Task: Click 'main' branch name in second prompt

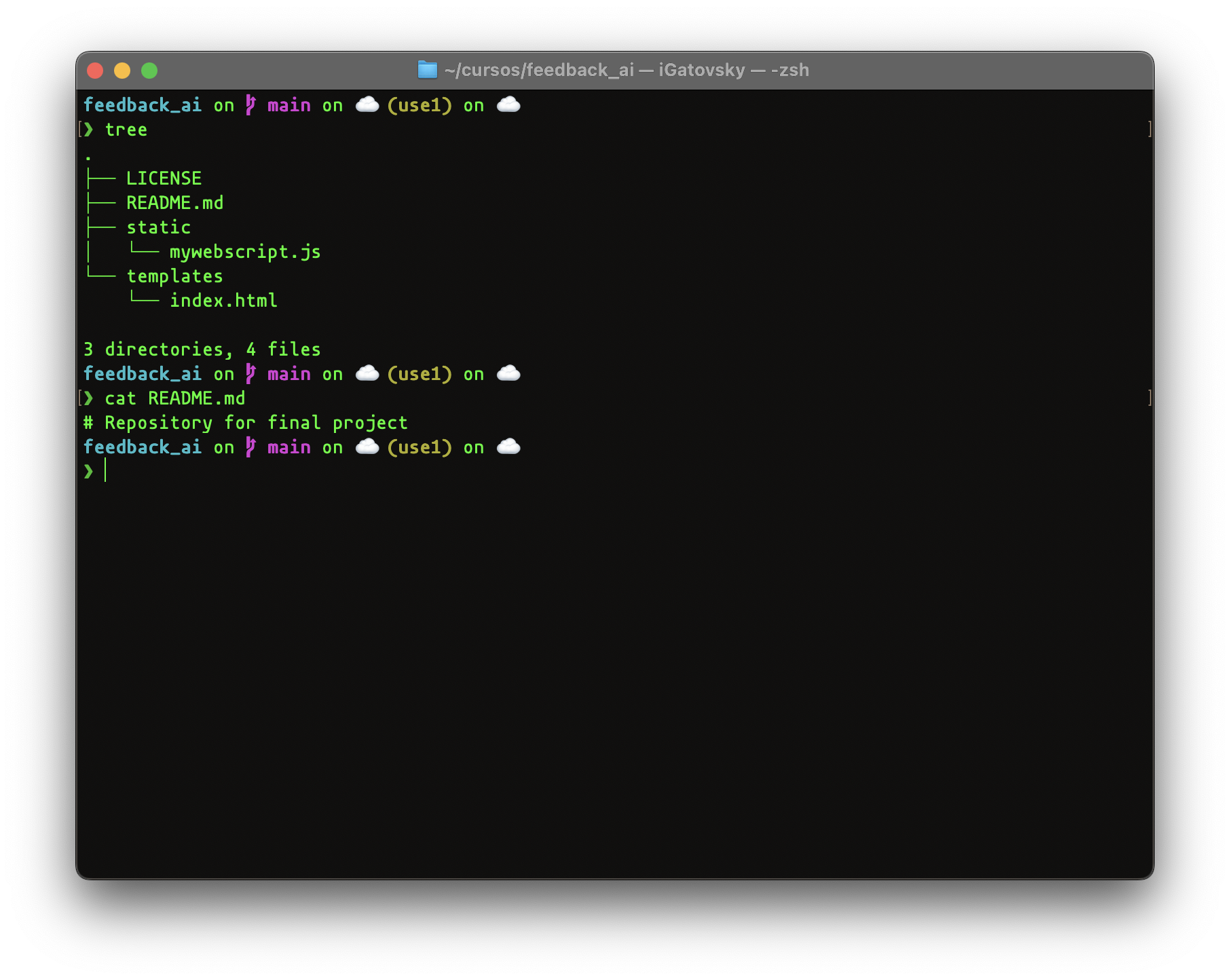Action: point(289,374)
